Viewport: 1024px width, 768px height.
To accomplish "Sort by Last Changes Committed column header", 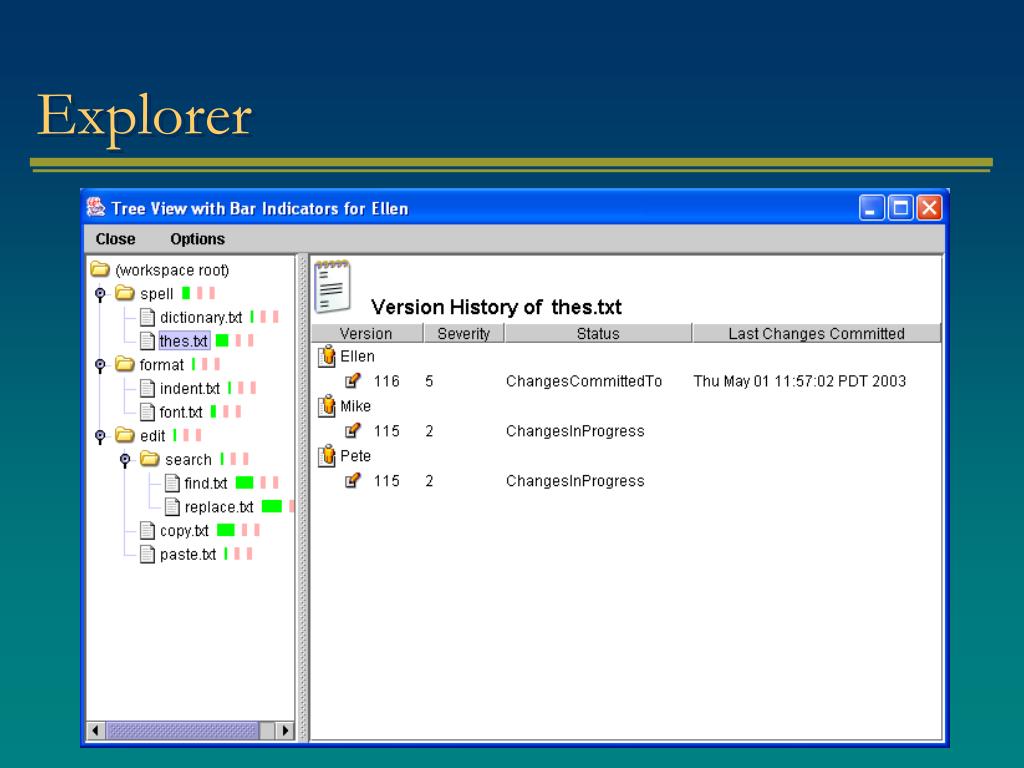I will 816,333.
